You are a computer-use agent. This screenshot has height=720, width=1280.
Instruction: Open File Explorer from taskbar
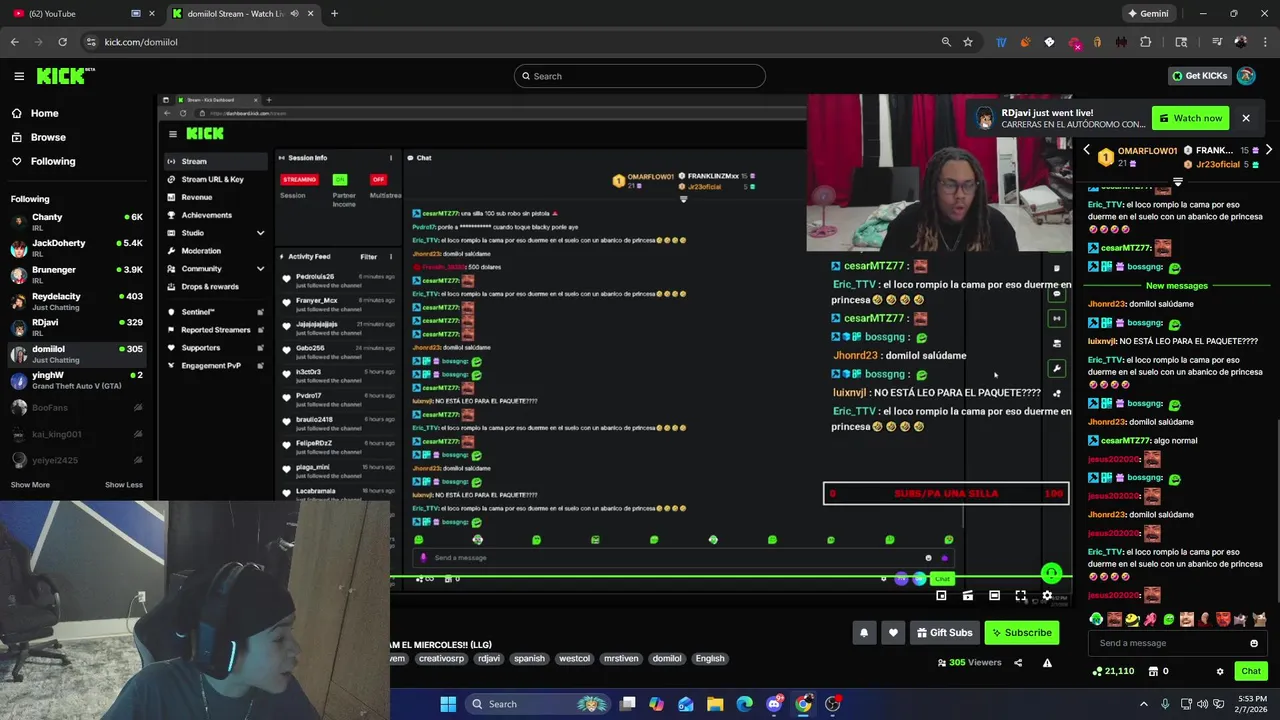pyautogui.click(x=715, y=704)
